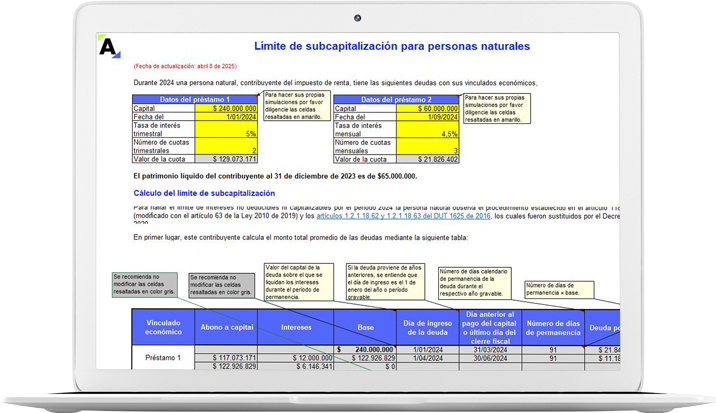Screen dimensions: 716x413
Task: Click the "Número de días calendario" comment box
Action: 474,283
